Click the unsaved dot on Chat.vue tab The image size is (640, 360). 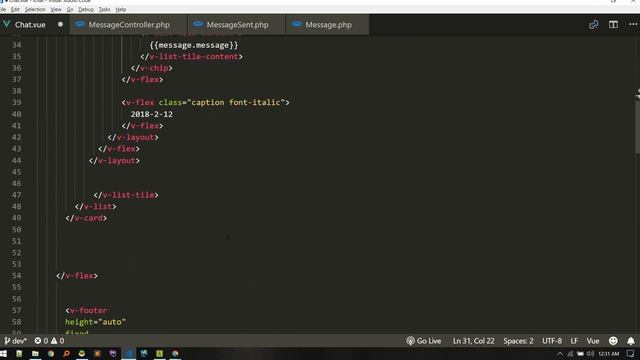point(60,24)
